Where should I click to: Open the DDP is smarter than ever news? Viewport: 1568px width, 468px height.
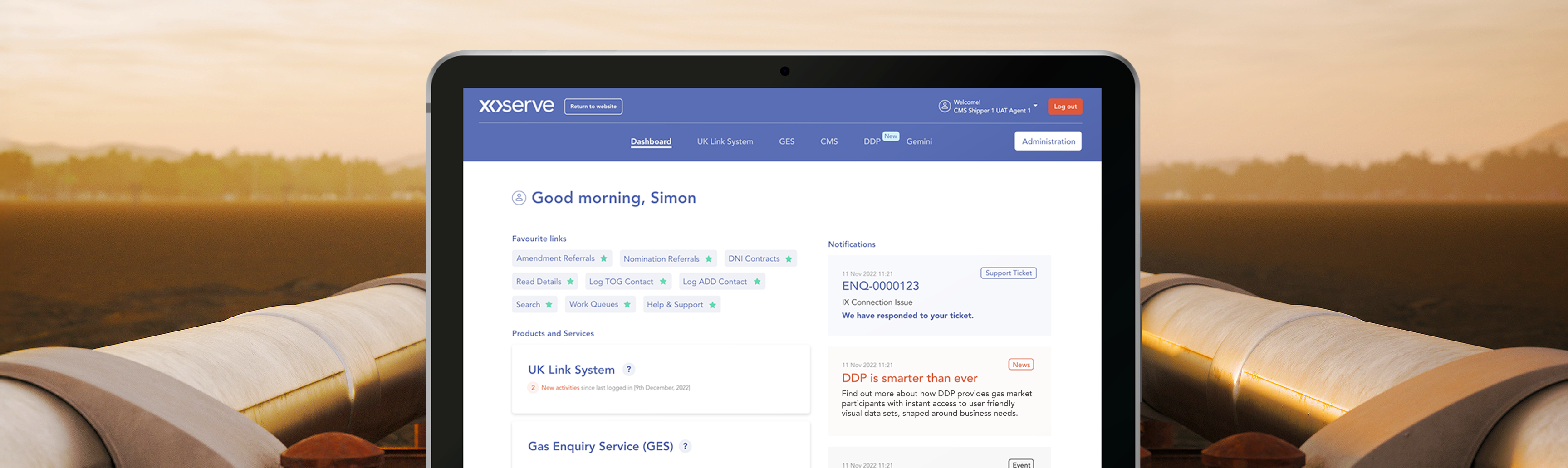909,378
